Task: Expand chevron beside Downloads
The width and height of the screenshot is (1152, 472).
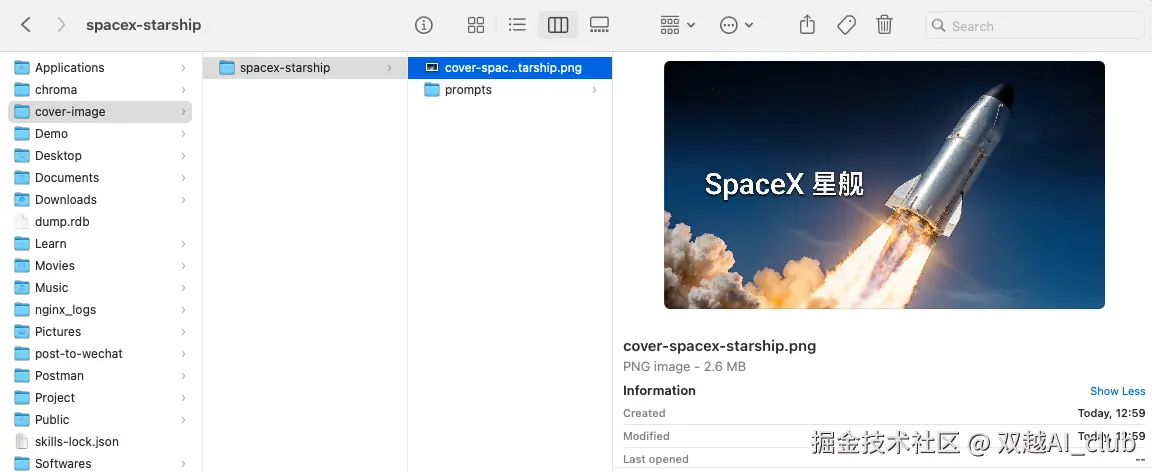Action: 183,200
